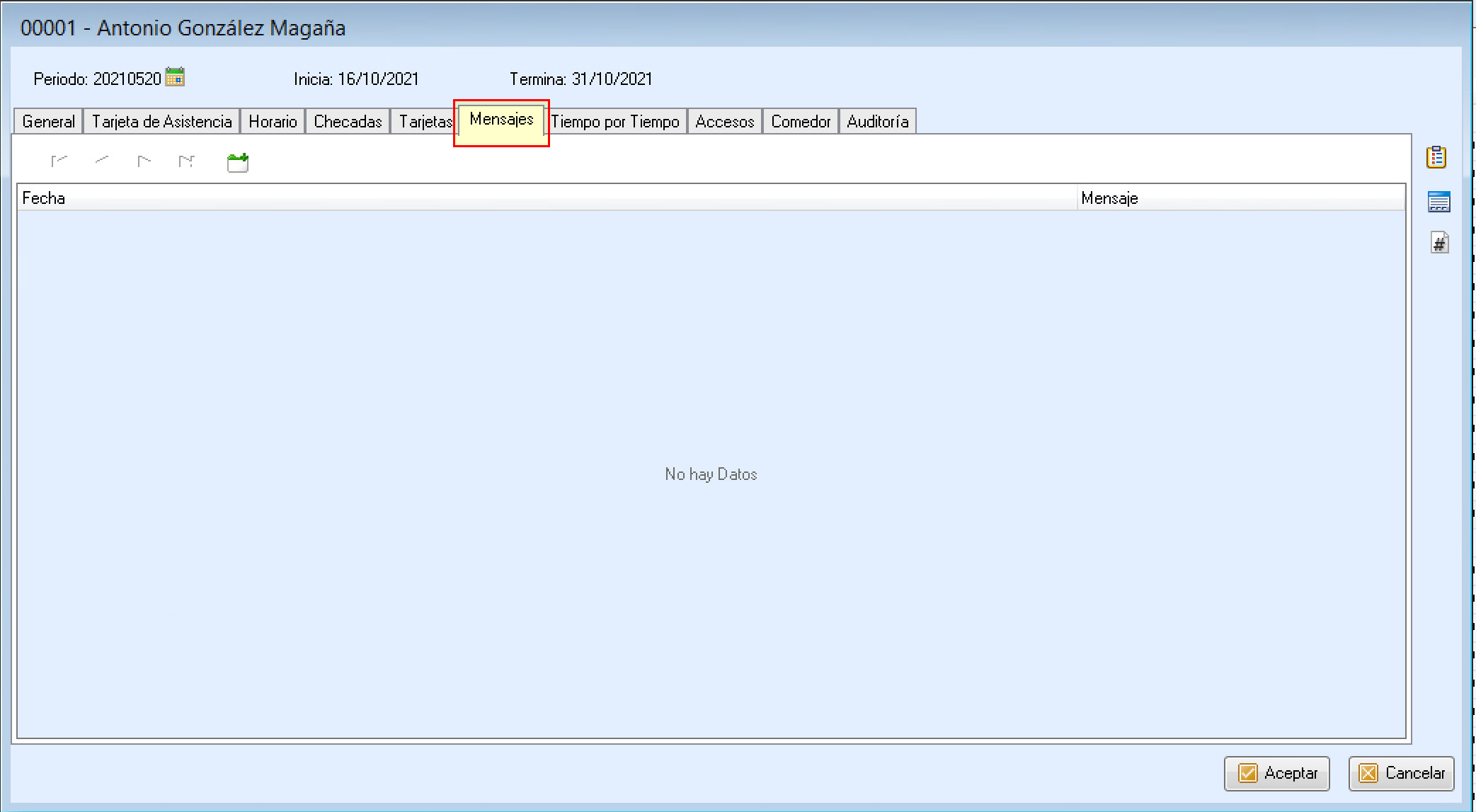
Task: Click the hash document icon
Action: 1439,243
